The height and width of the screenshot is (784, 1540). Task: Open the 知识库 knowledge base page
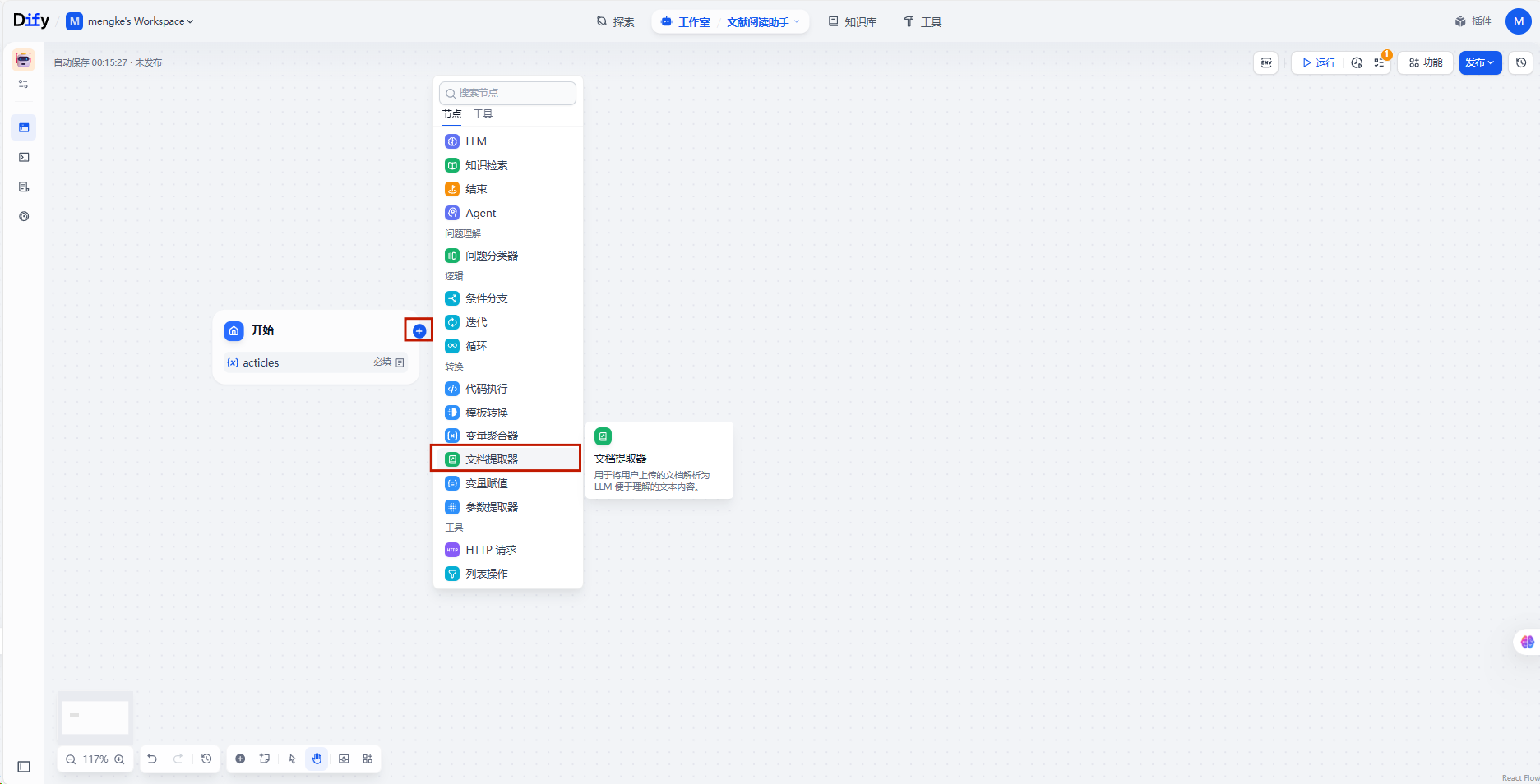[853, 22]
